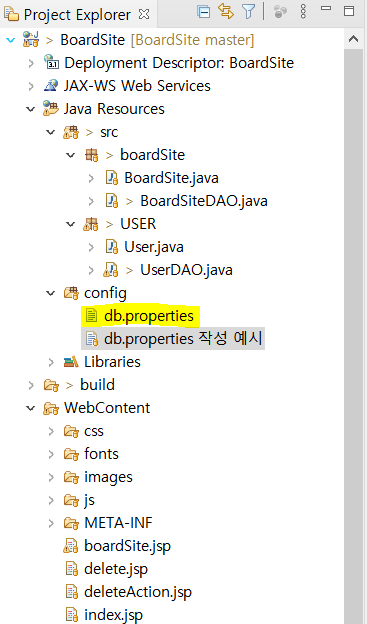The height and width of the screenshot is (624, 367).
Task: Select boardSite.jsp file
Action: coord(127,546)
